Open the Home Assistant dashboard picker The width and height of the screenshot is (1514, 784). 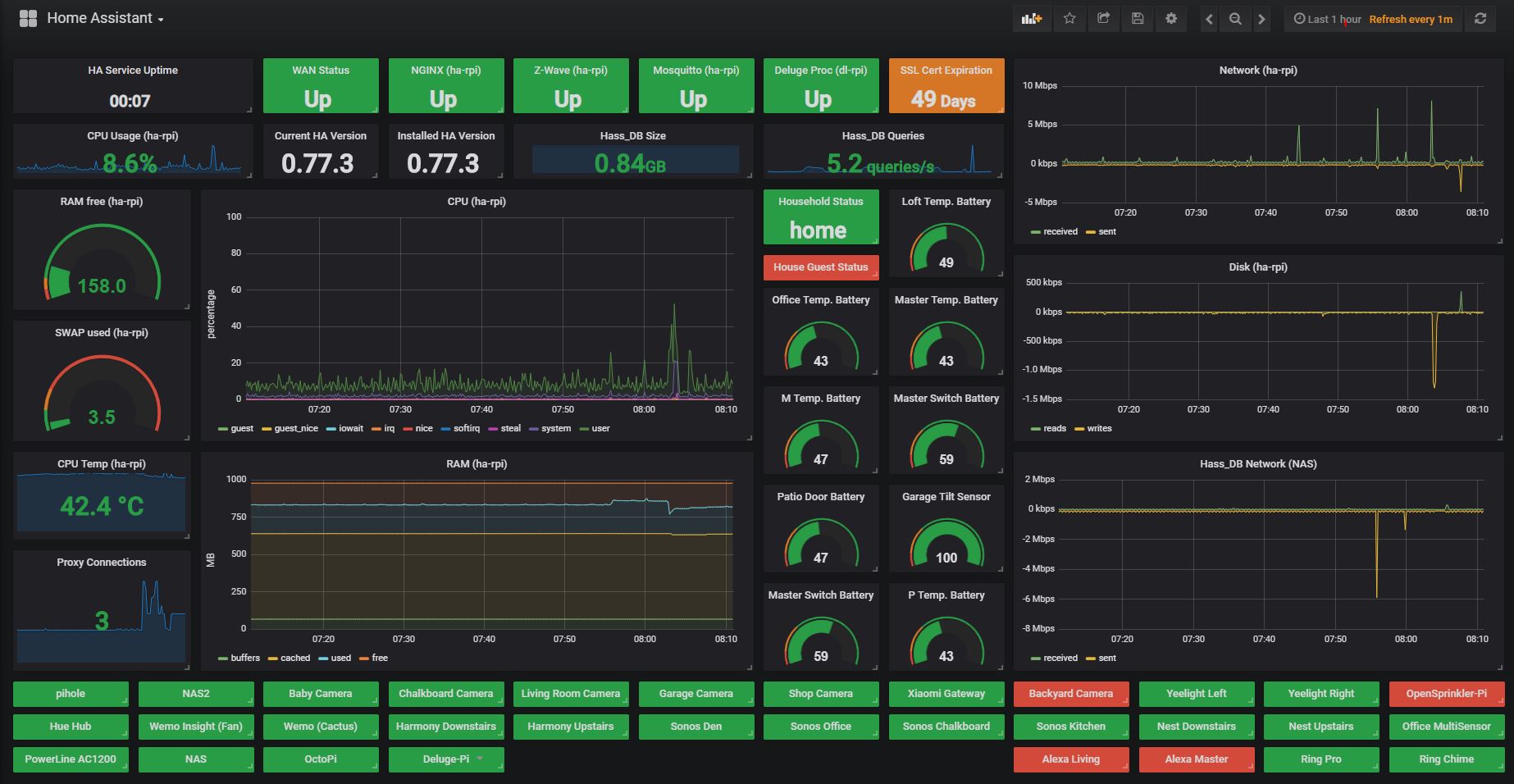105,18
